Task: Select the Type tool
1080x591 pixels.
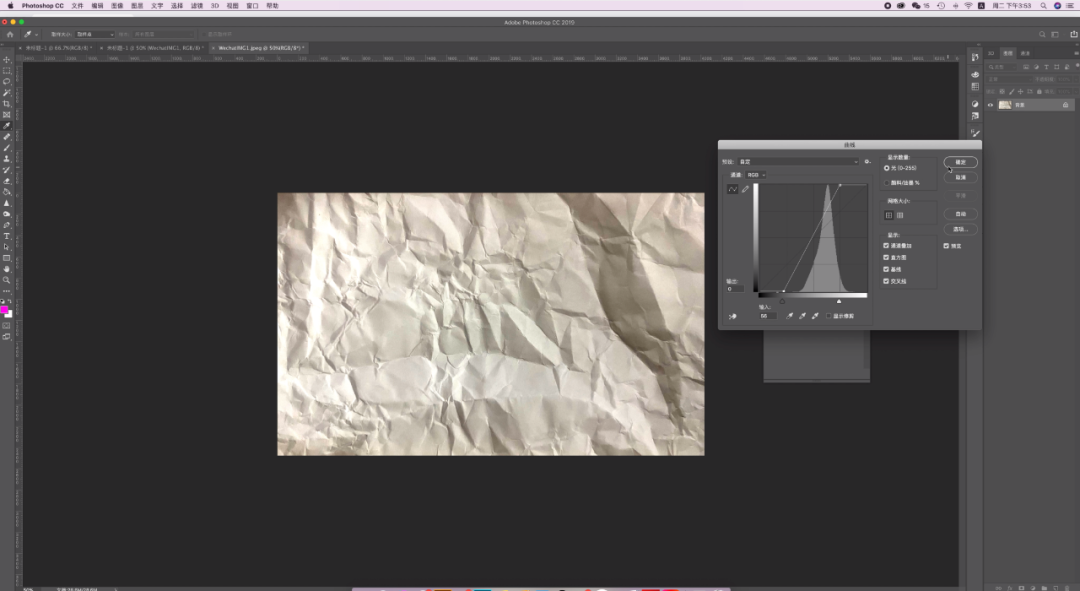Action: (x=6, y=236)
